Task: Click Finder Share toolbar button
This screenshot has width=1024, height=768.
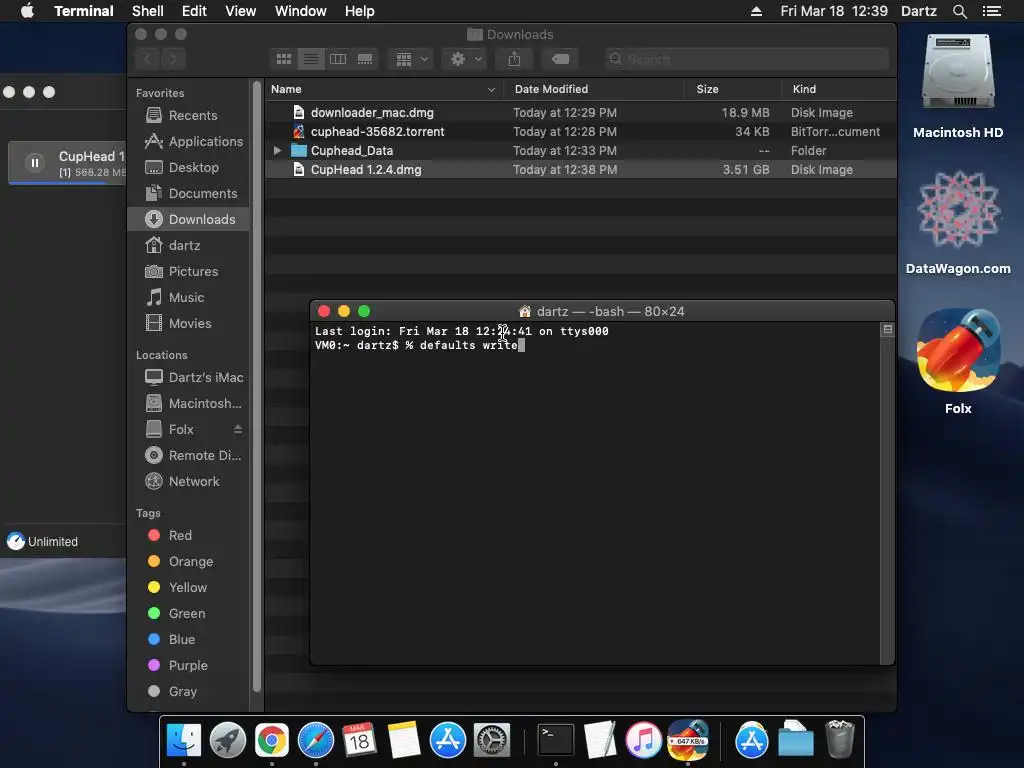Action: (514, 59)
